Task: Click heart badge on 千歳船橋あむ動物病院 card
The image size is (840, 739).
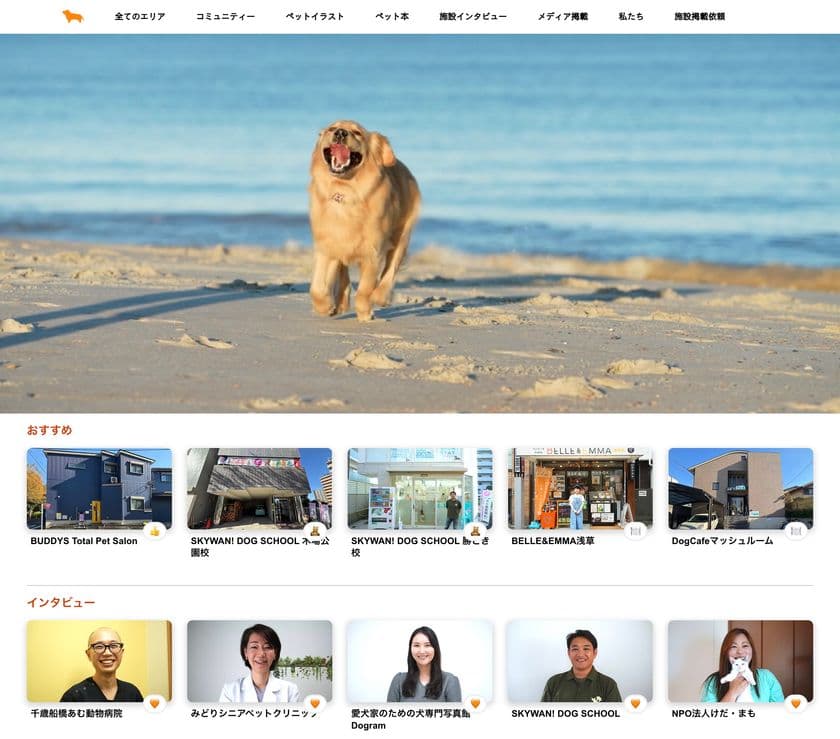Action: point(155,704)
